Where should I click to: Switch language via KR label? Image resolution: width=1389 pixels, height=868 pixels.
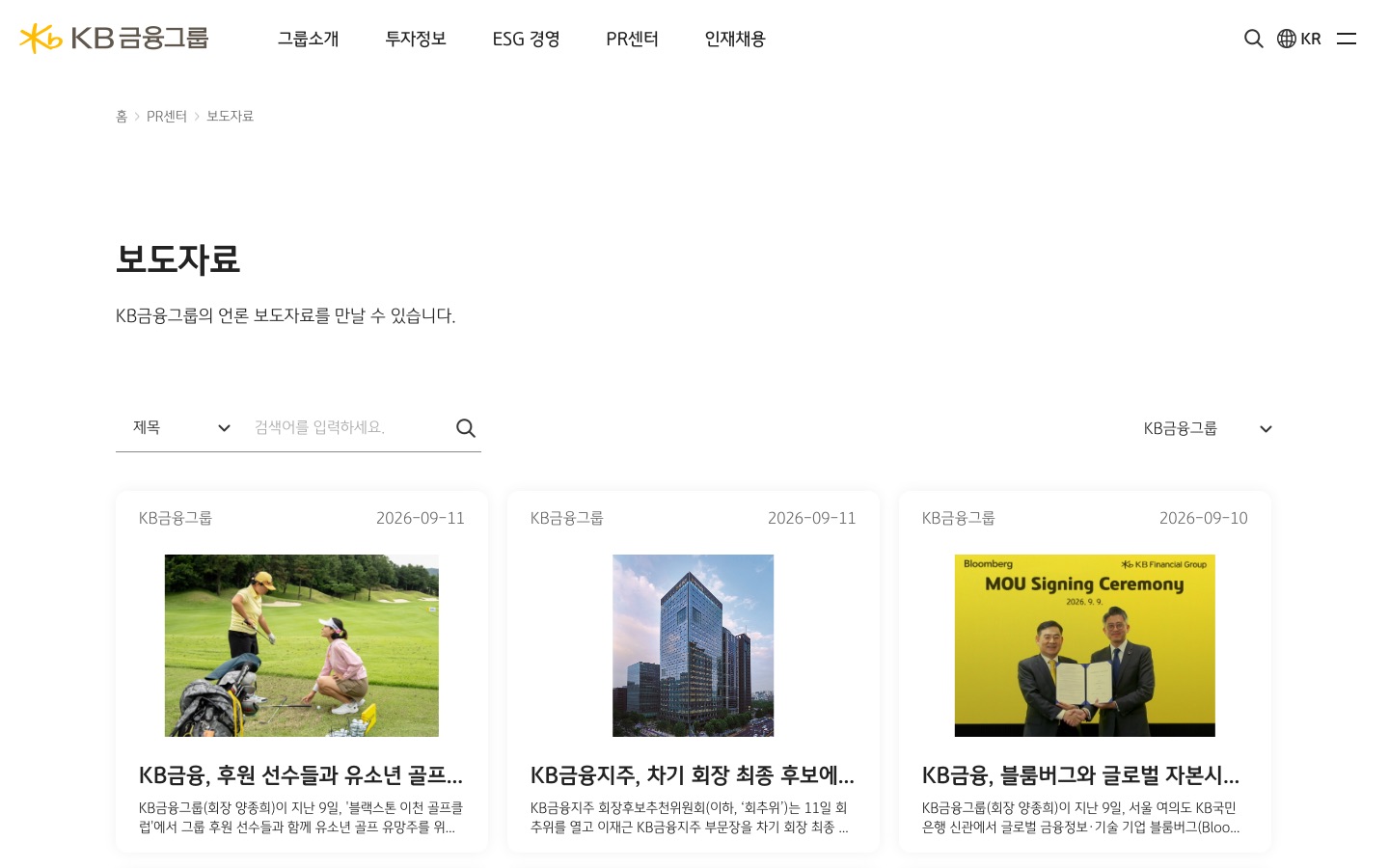(1311, 39)
